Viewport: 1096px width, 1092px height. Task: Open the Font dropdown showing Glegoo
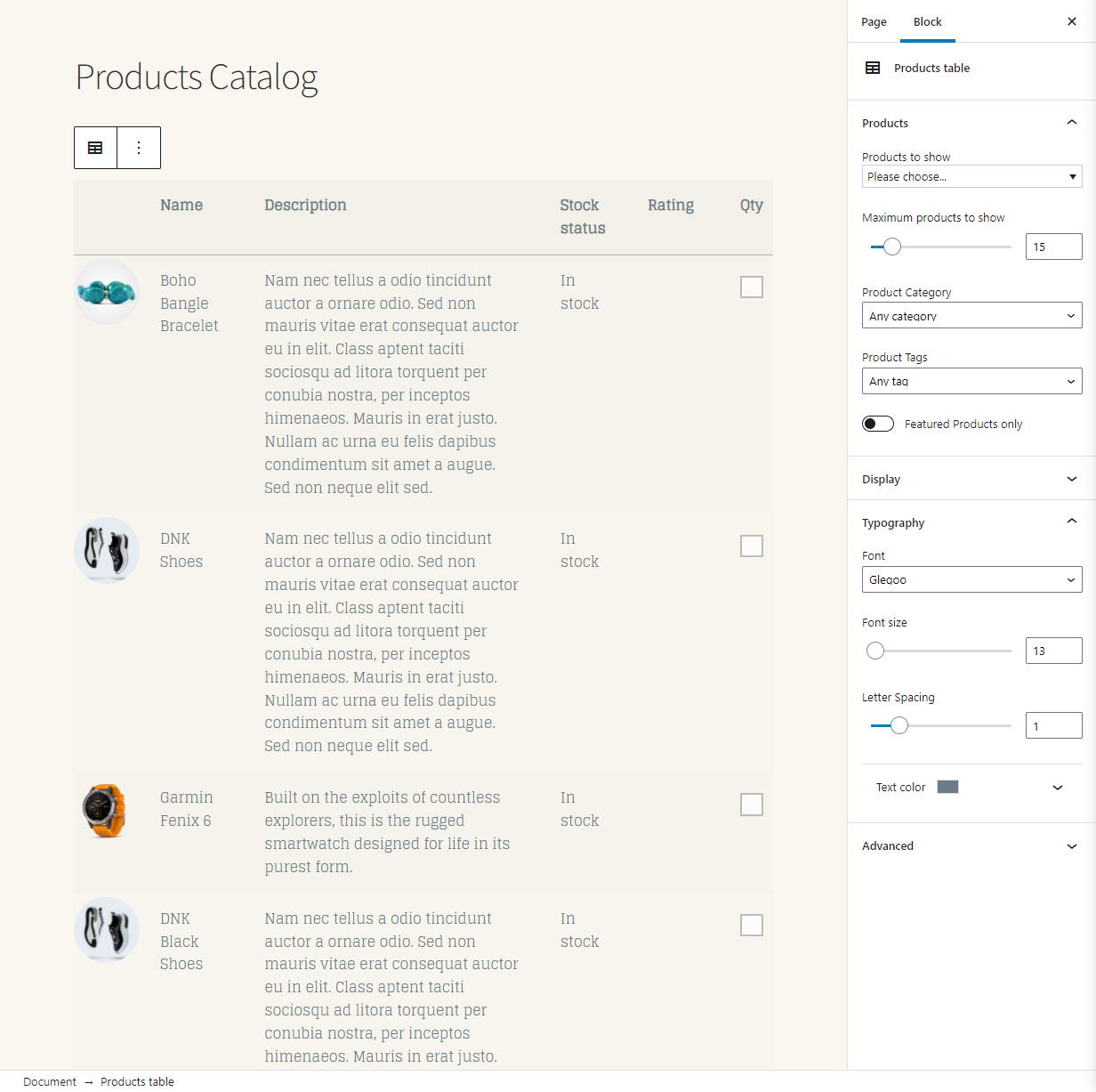(971, 579)
